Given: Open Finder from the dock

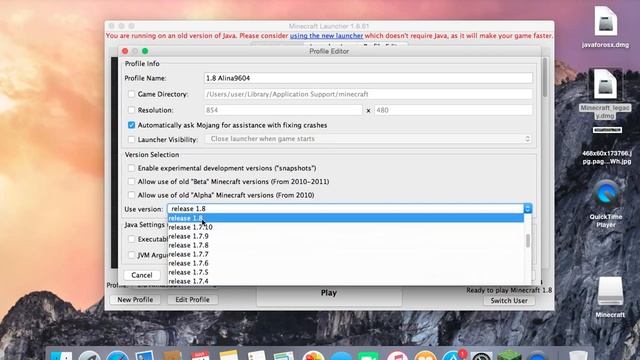Looking at the screenshot, I should click(x=61, y=355).
